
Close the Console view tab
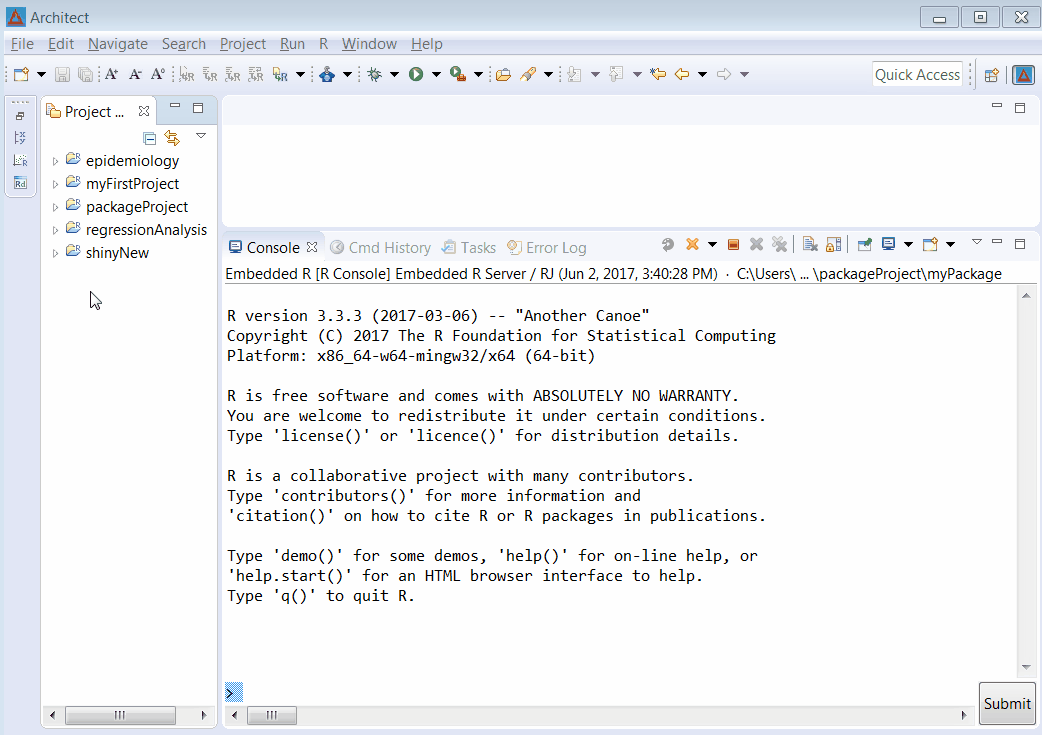click(312, 247)
